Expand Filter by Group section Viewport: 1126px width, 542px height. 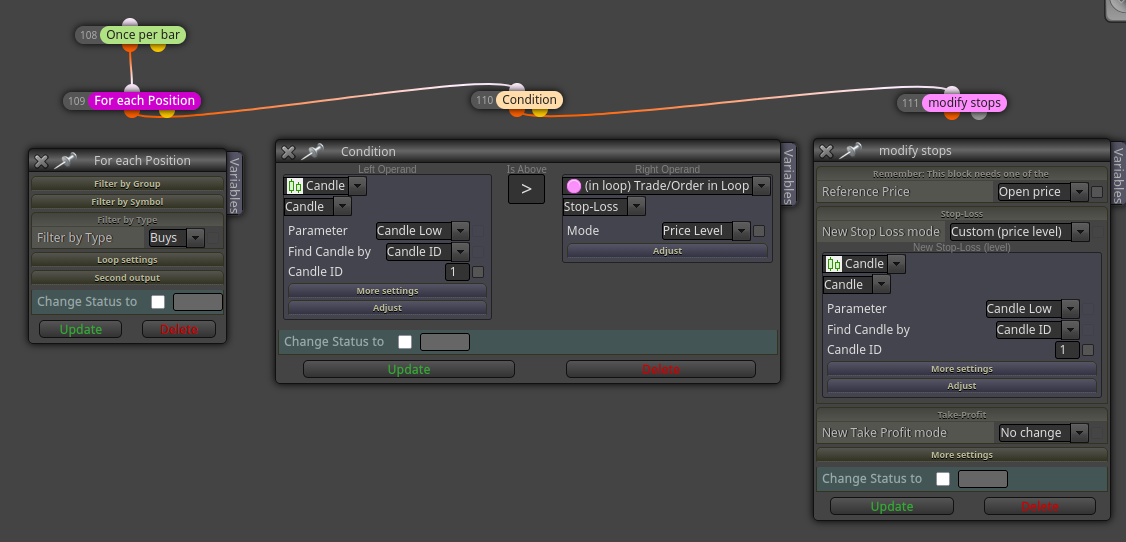127,184
